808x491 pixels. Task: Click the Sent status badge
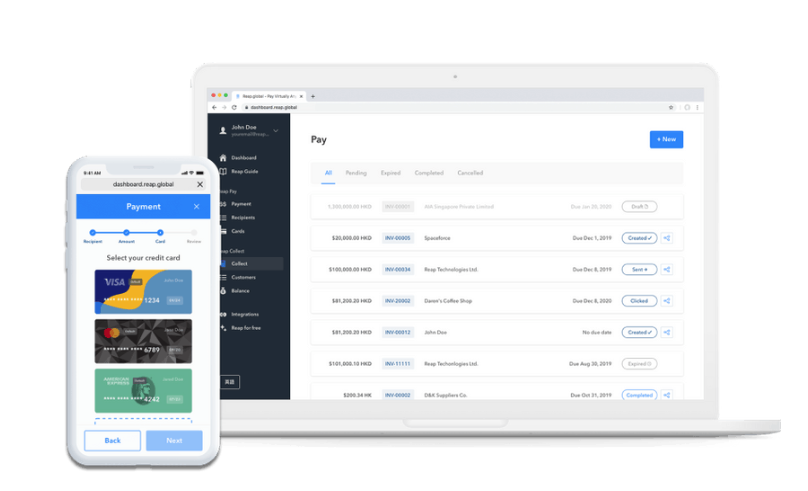[x=639, y=269]
